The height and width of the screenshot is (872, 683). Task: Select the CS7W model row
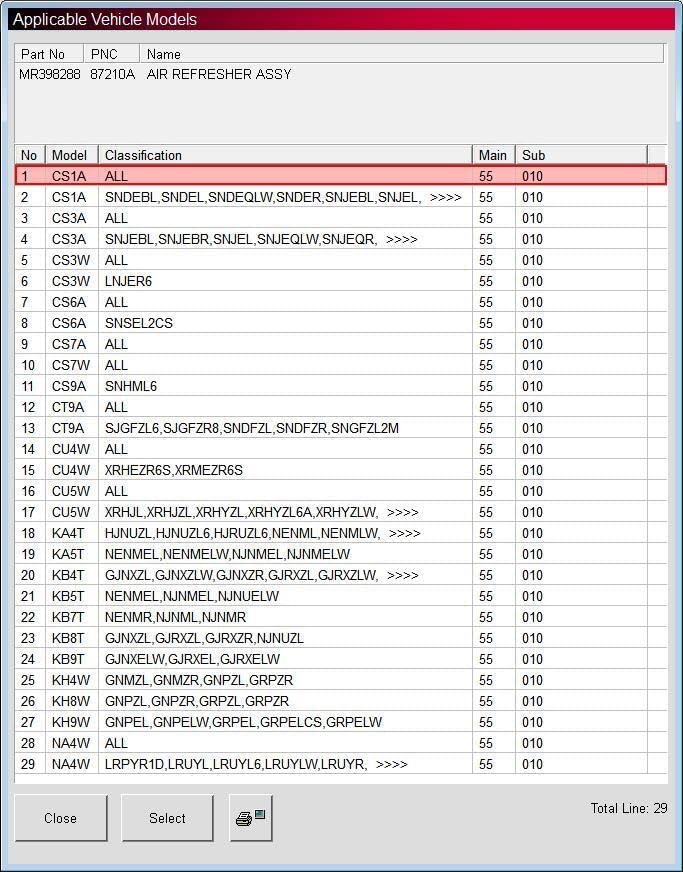(340, 365)
